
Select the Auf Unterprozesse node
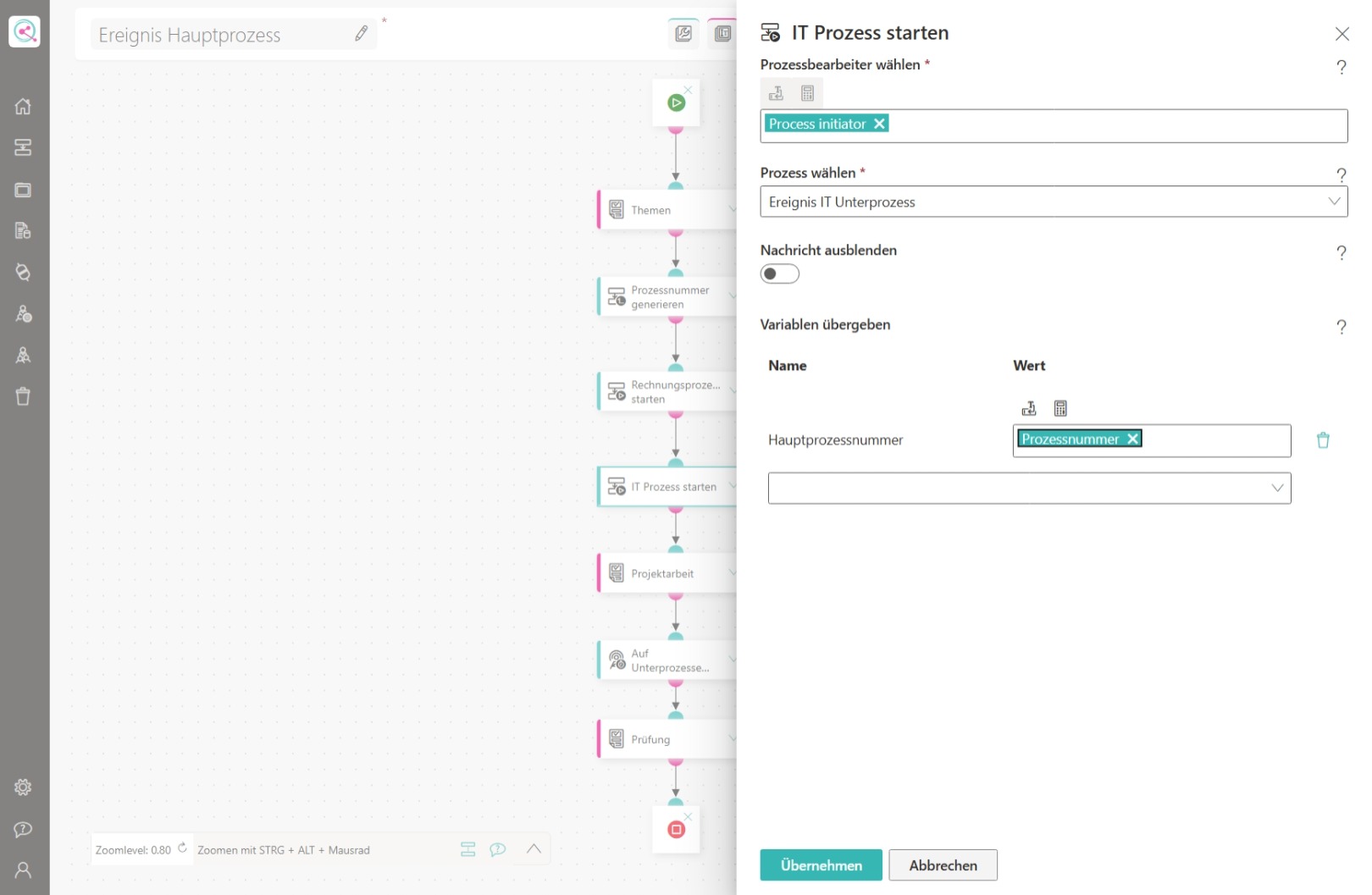pos(667,660)
